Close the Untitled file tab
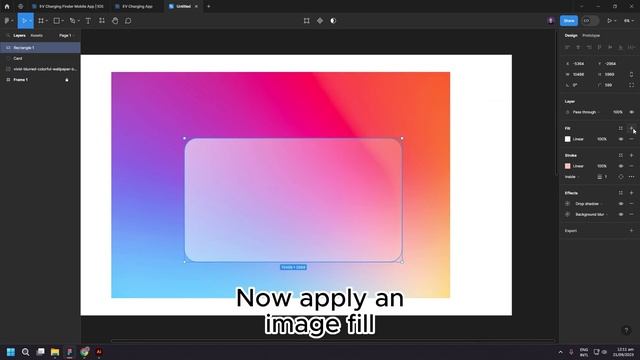 (196, 7)
